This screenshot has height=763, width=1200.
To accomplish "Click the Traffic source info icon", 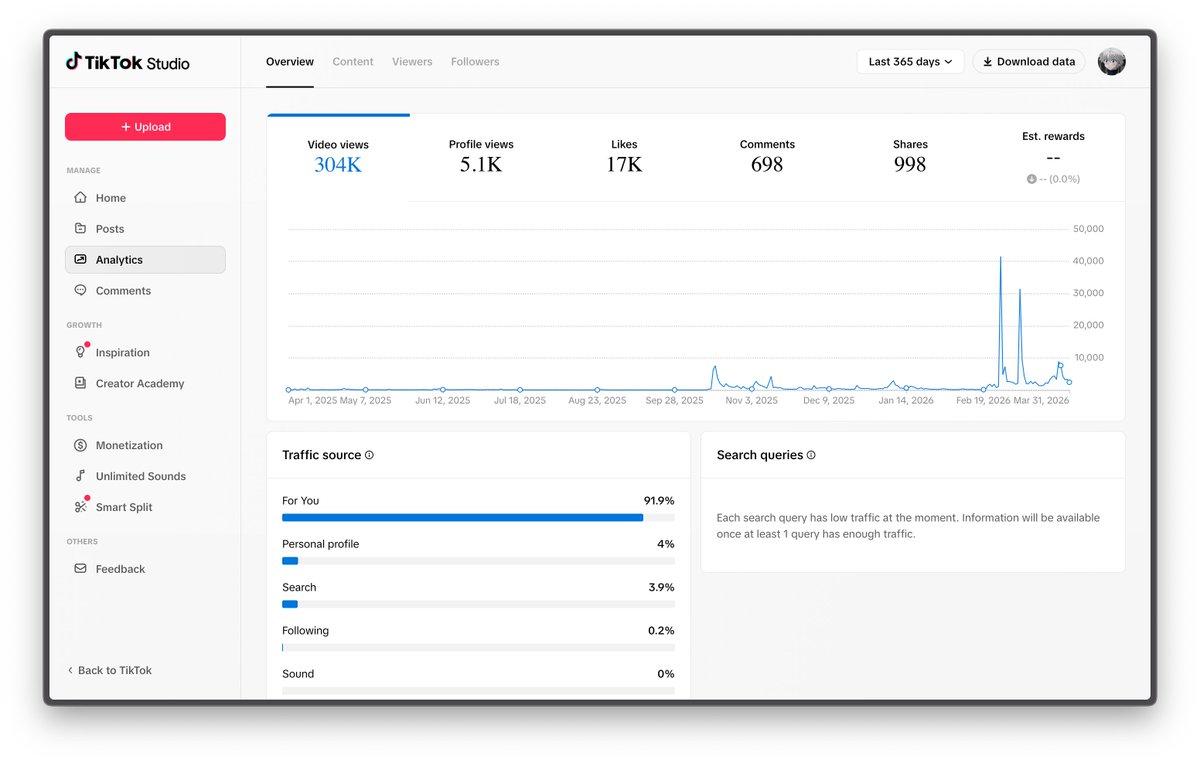I will pos(369,455).
